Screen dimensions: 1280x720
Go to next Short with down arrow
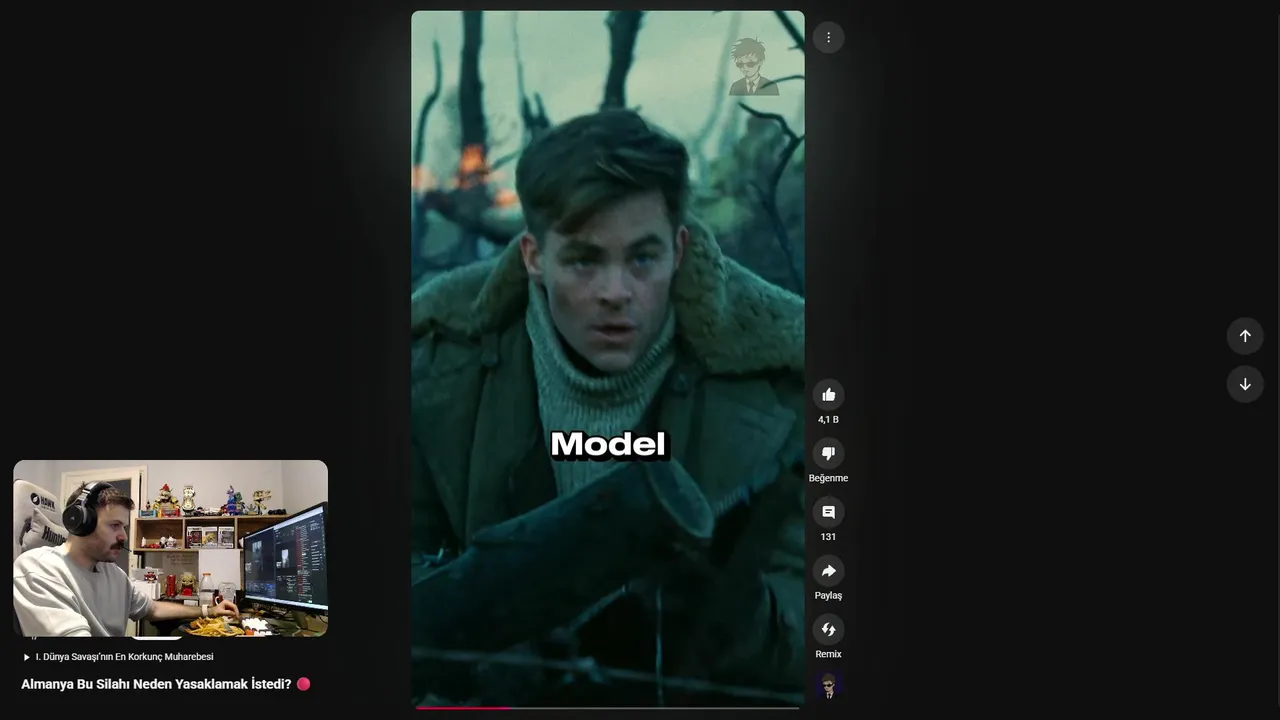[1245, 384]
